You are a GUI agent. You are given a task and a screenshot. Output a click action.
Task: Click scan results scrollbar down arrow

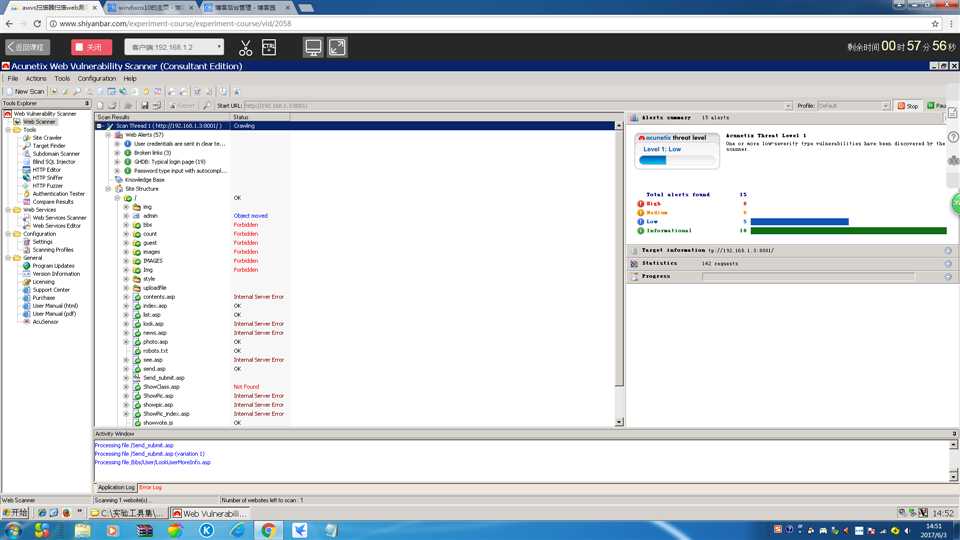coord(619,422)
